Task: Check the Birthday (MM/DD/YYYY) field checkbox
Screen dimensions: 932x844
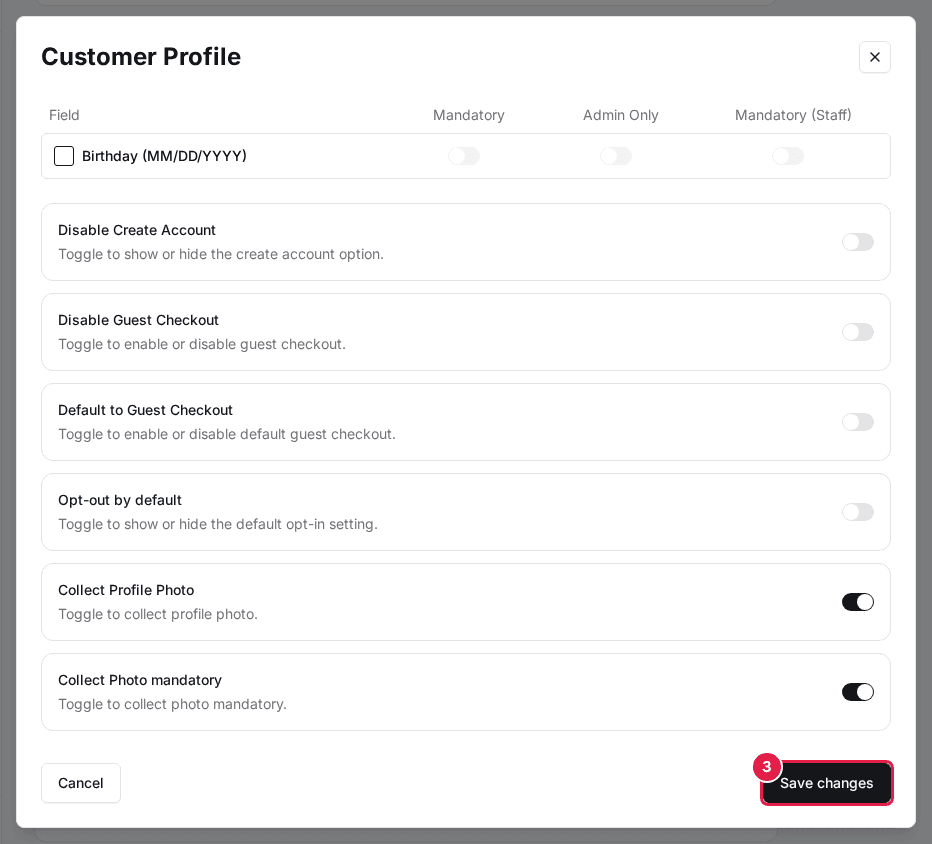Action: [x=64, y=156]
